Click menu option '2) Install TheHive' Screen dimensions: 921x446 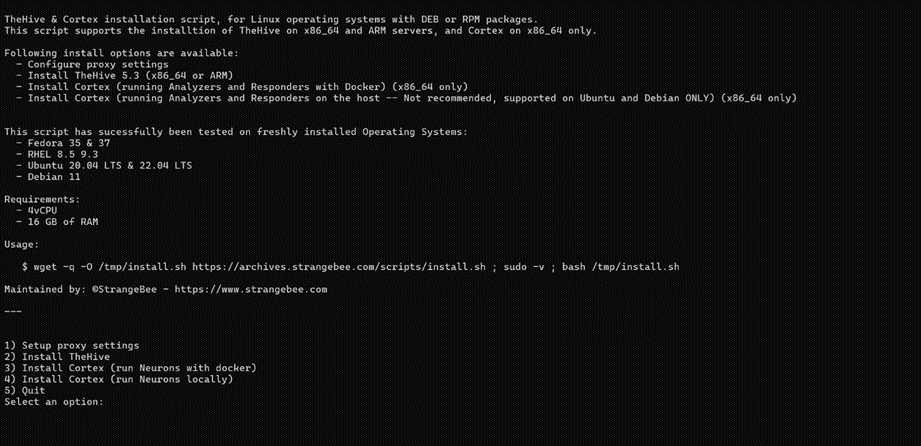[57, 357]
